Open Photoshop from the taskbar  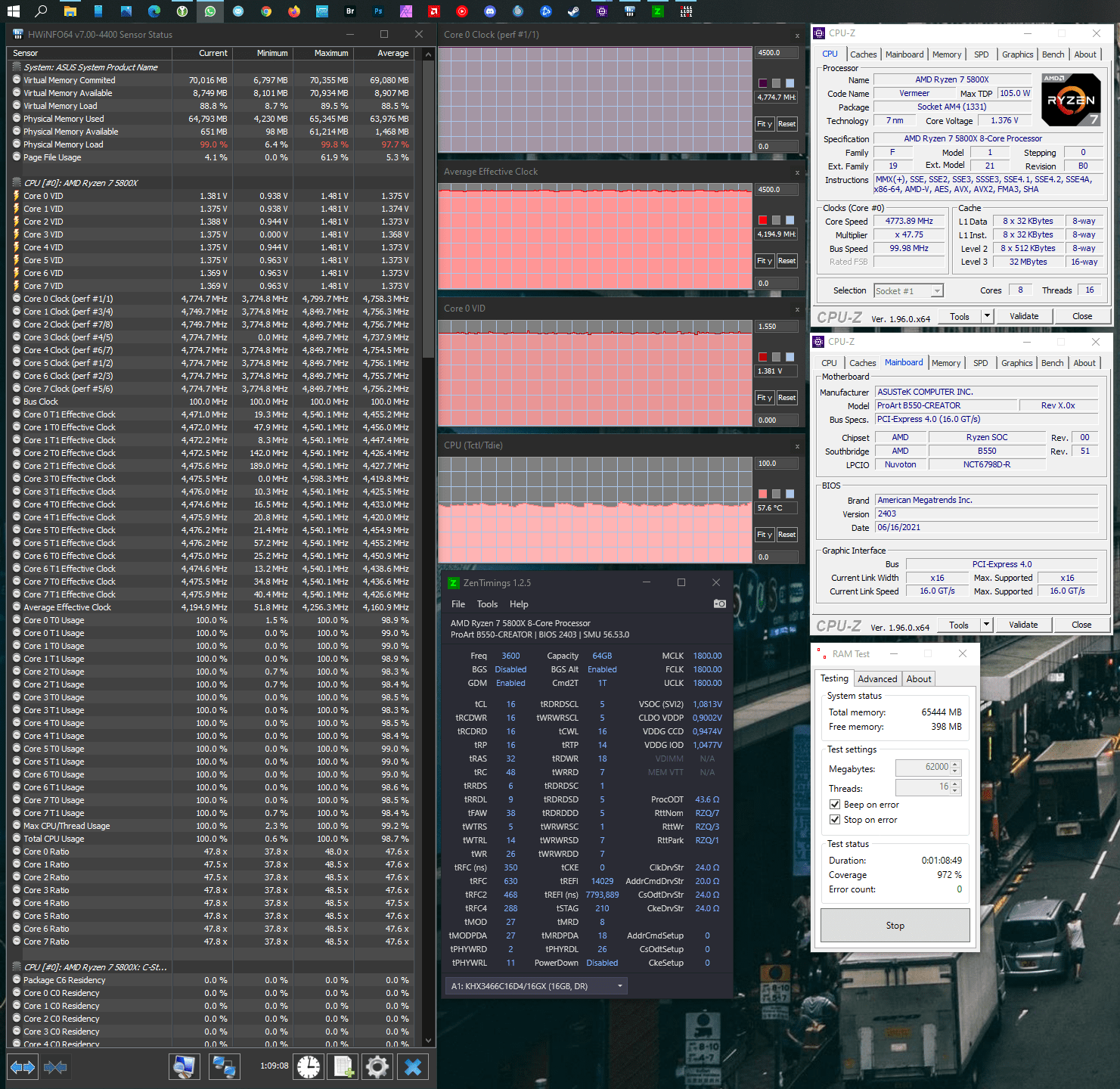point(378,11)
